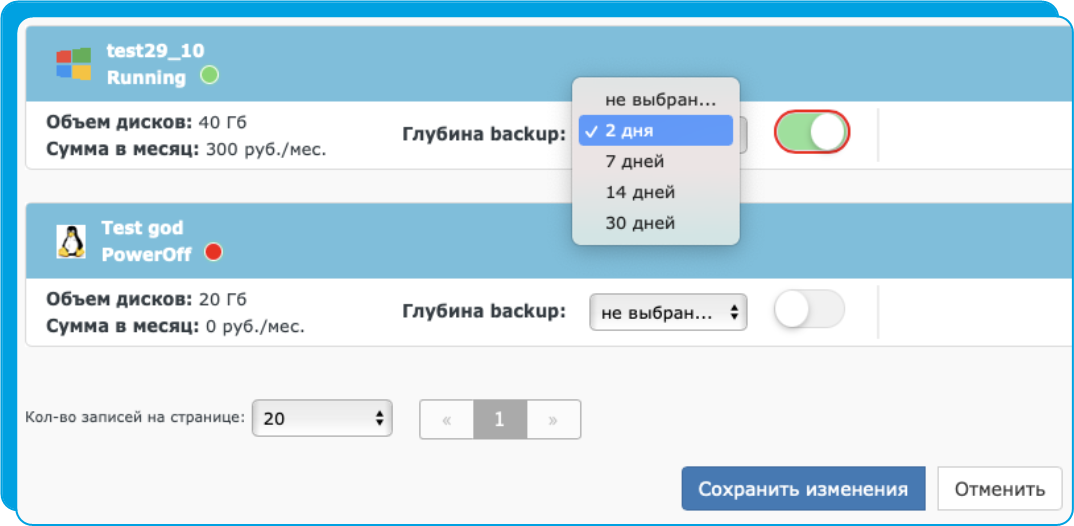Click the Test god server name
The height and width of the screenshot is (526, 1074).
click(142, 227)
